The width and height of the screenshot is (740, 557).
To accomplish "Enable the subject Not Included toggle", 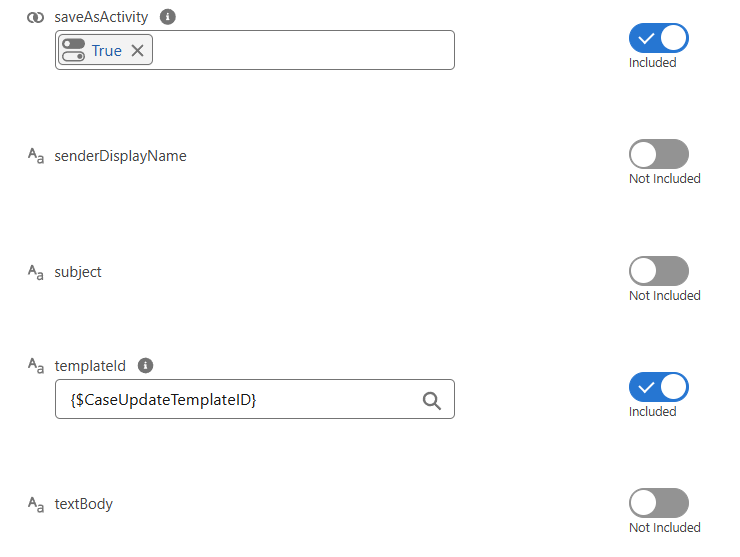I will coord(658,271).
